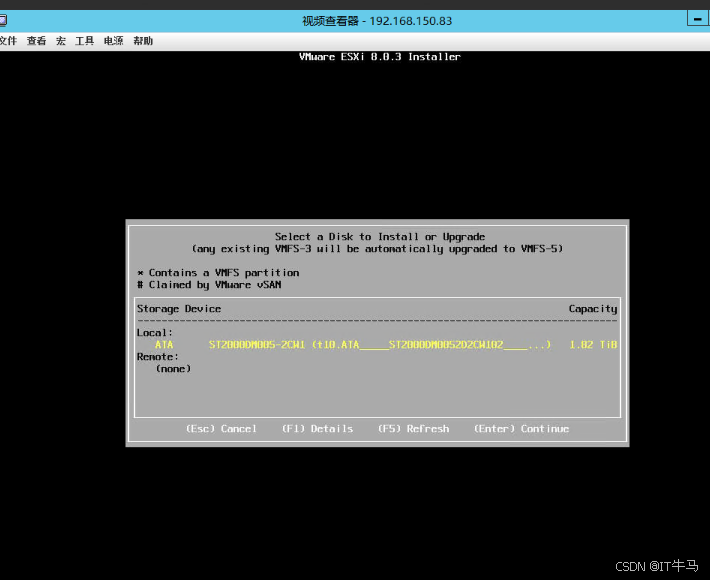Open the 帮助 menu

tap(143, 41)
